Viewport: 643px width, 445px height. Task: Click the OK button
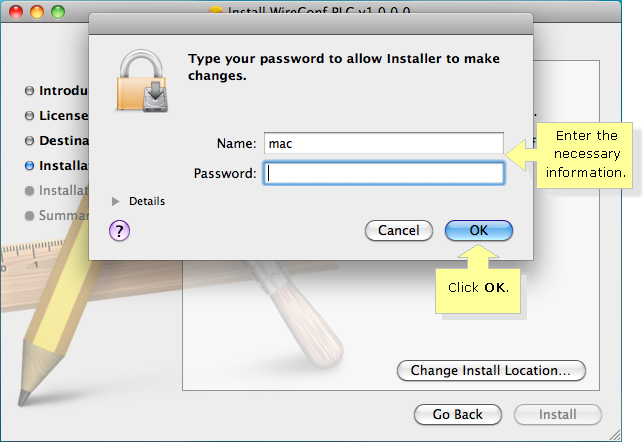(479, 230)
